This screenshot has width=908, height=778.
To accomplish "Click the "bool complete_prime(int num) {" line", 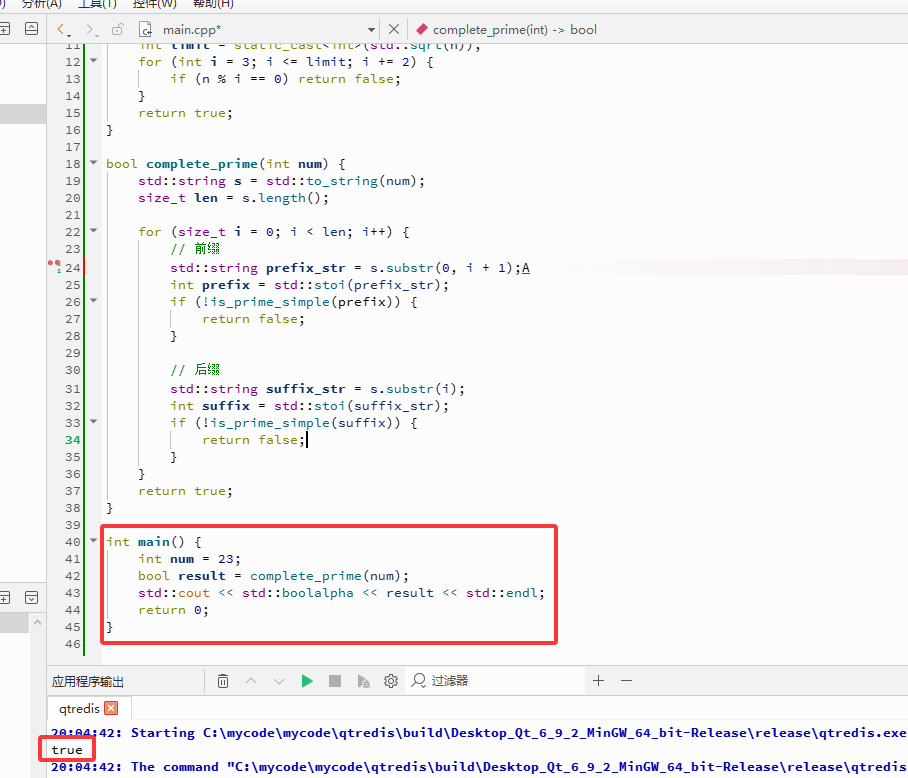I will tap(226, 164).
